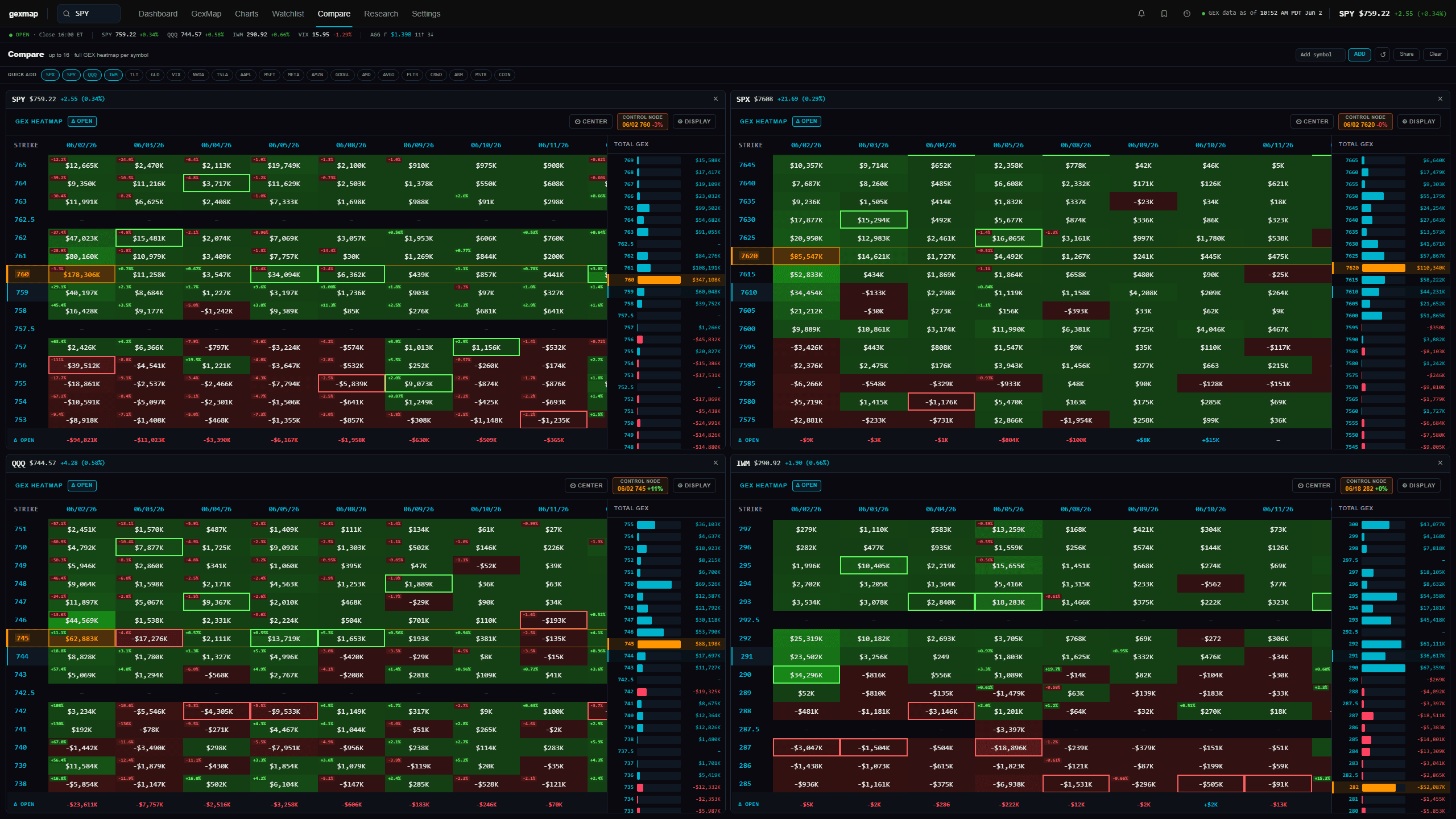
Task: Close the SPX panel
Action: pyautogui.click(x=1440, y=99)
